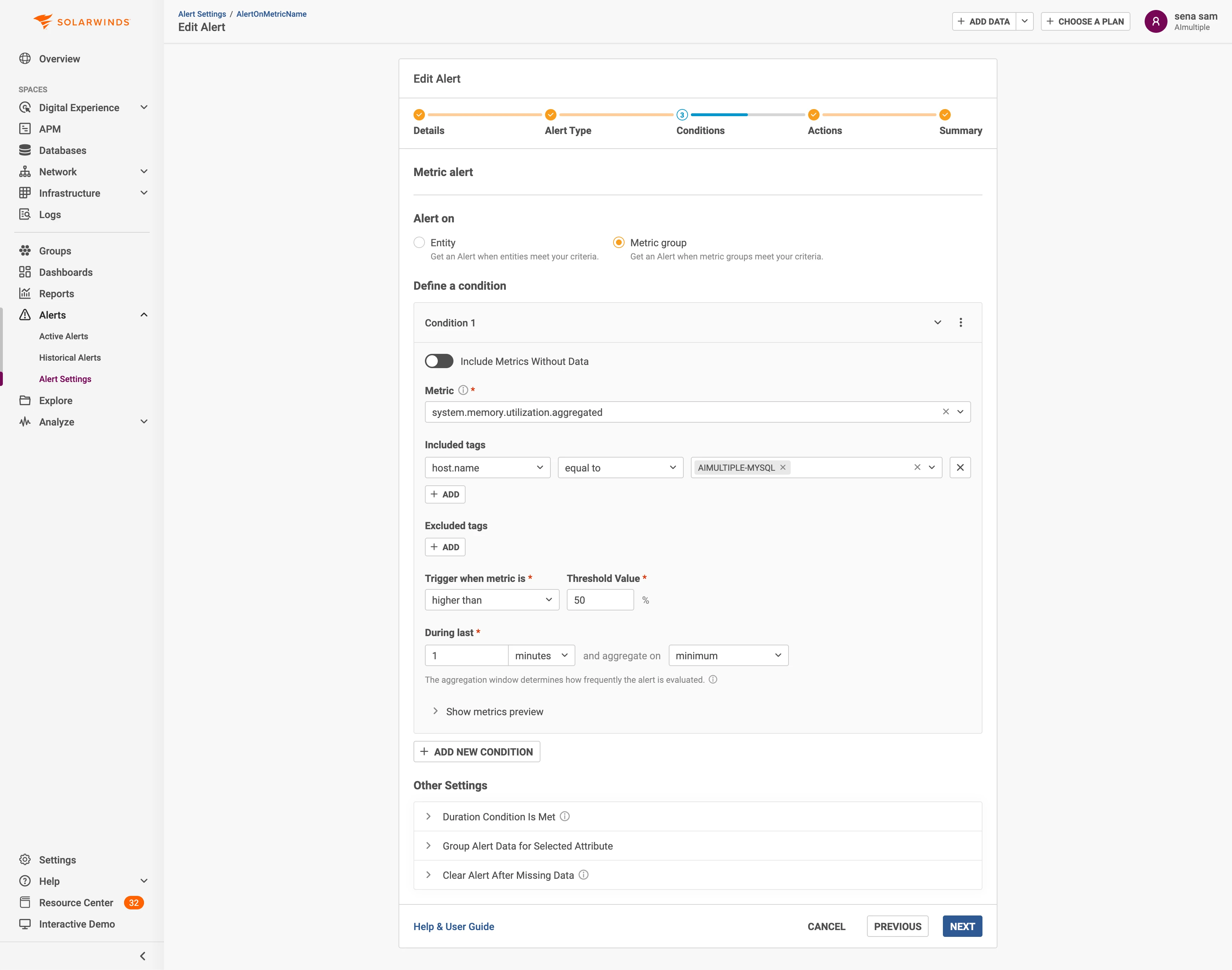Open the Metric dropdown arrow
The height and width of the screenshot is (970, 1232).
tap(960, 412)
